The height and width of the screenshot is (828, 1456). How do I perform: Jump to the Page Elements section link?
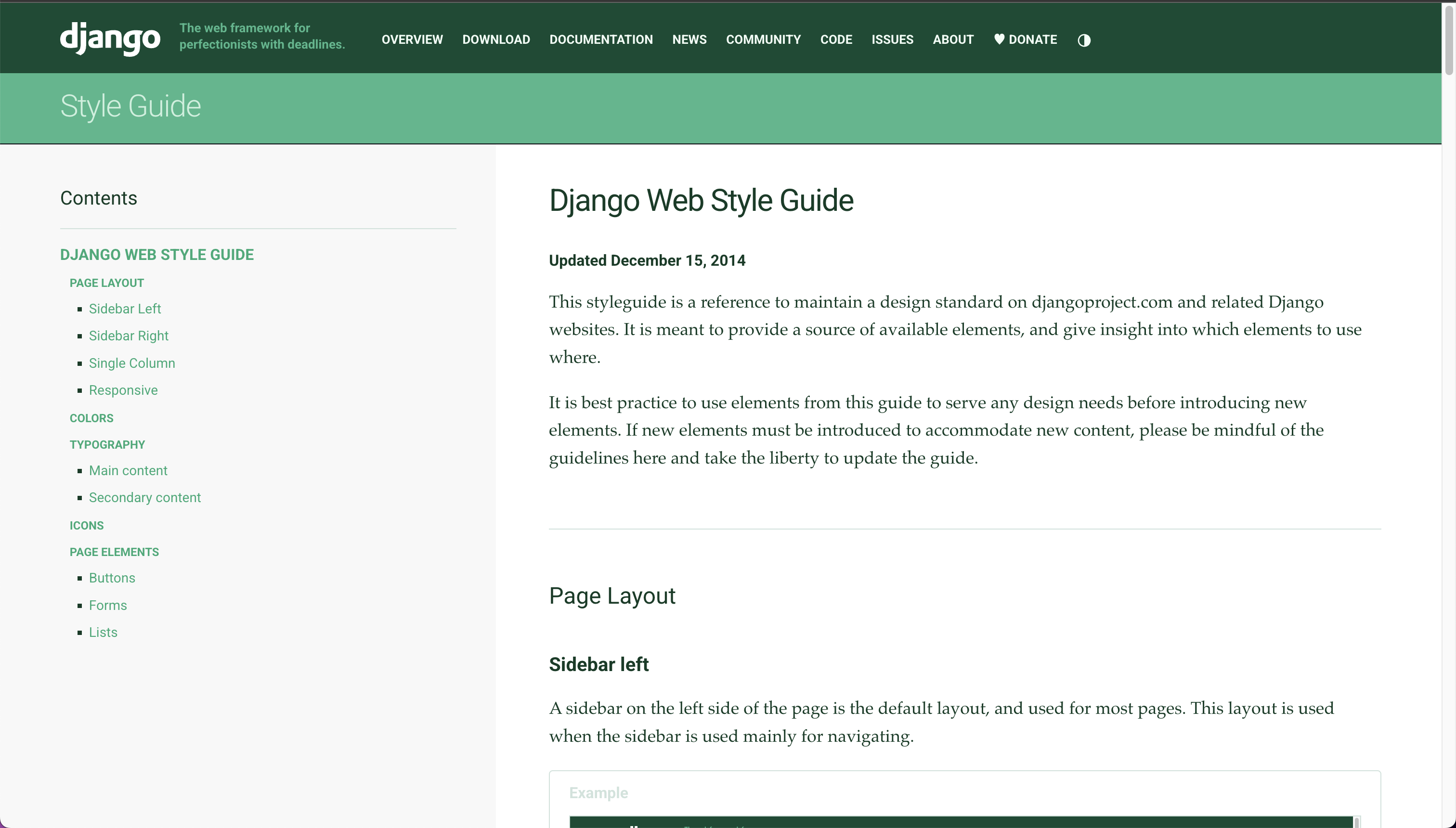114,552
